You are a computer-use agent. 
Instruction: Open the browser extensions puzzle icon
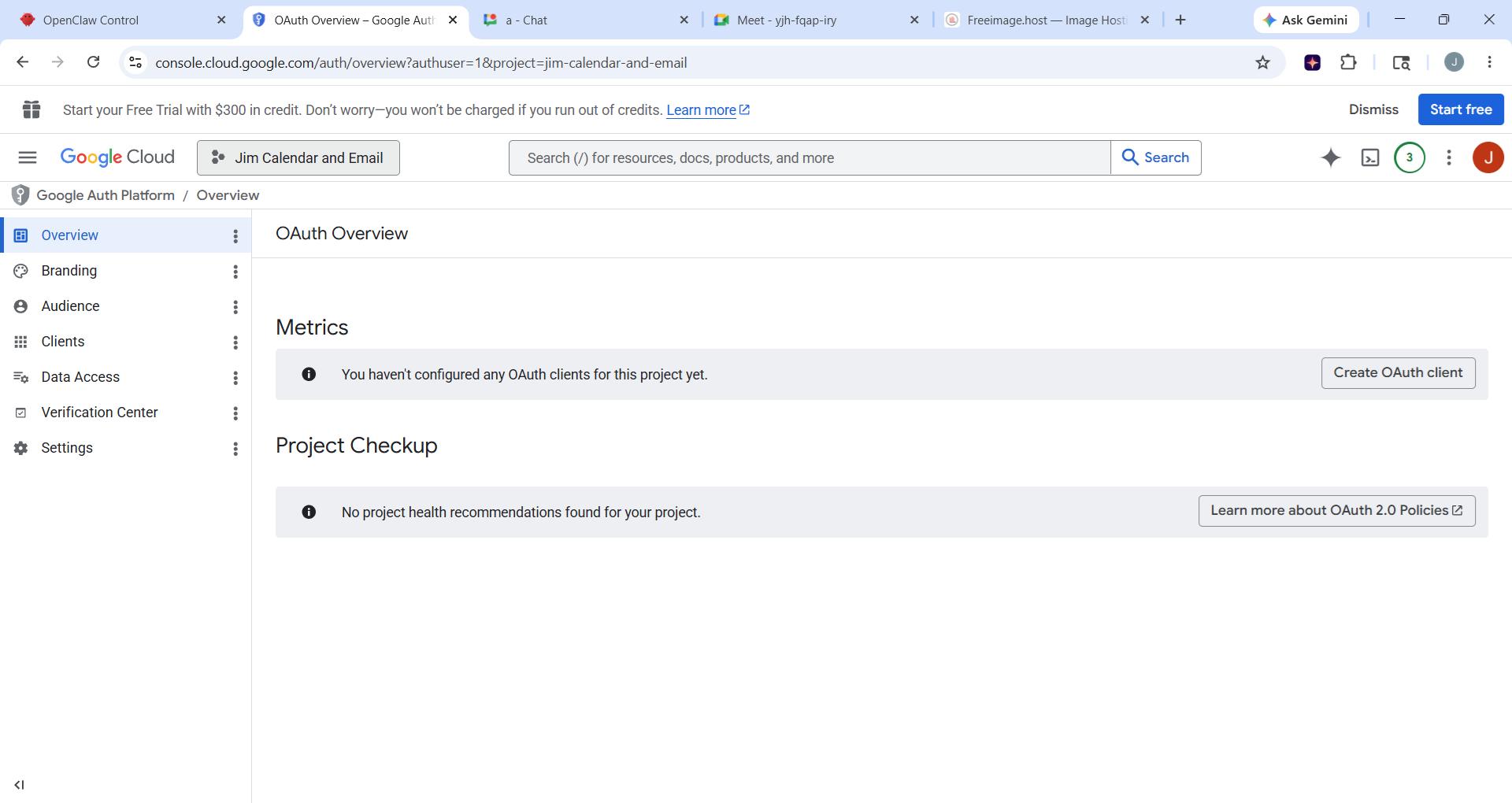click(1348, 62)
